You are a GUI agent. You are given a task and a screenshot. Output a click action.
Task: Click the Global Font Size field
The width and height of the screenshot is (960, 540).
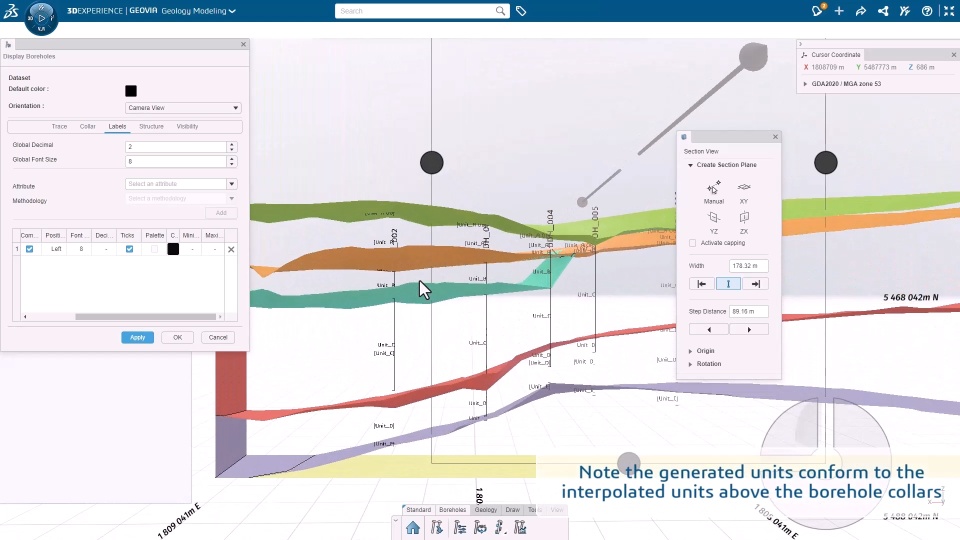pyautogui.click(x=176, y=162)
